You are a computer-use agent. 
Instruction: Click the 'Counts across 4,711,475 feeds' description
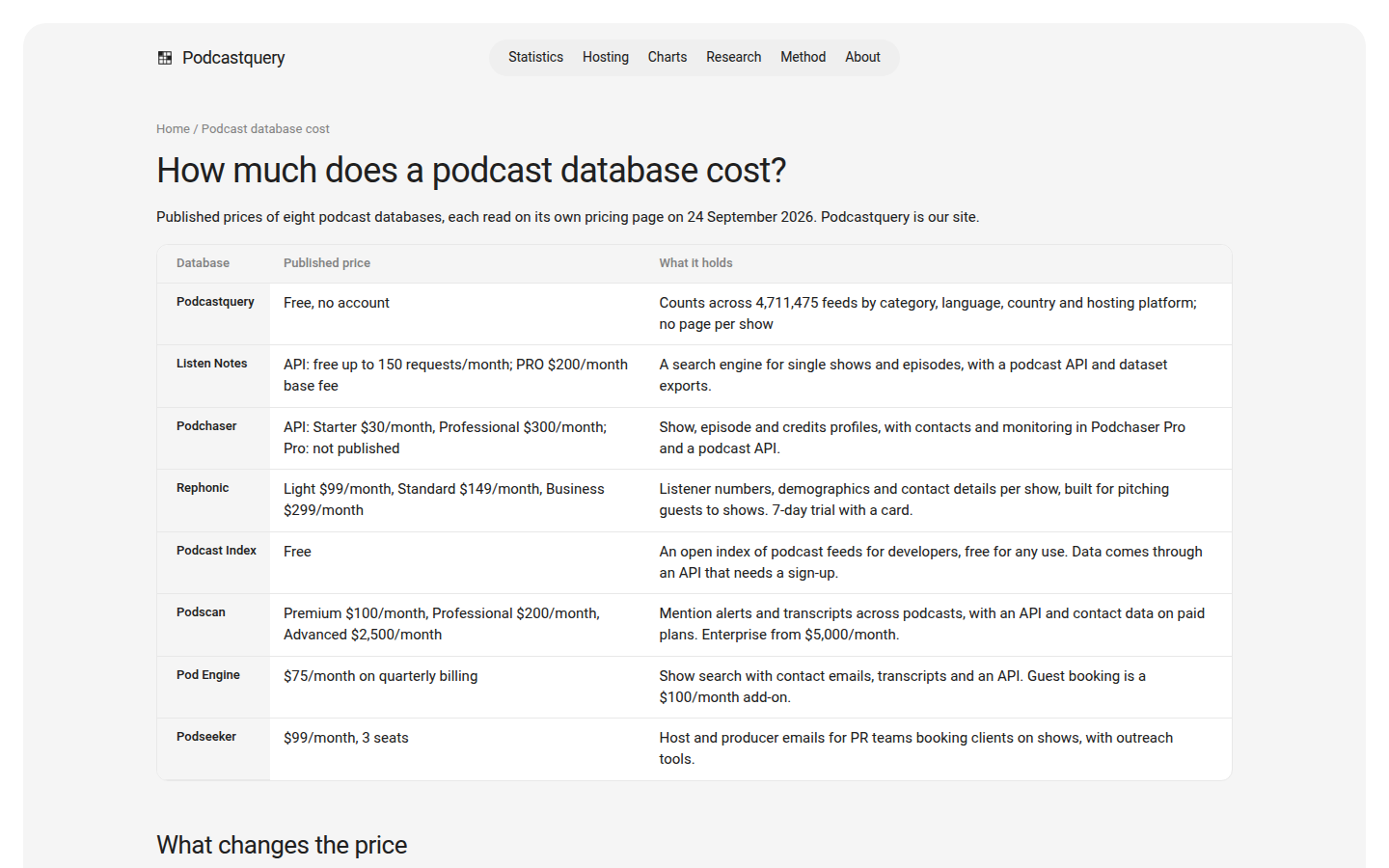(x=939, y=313)
